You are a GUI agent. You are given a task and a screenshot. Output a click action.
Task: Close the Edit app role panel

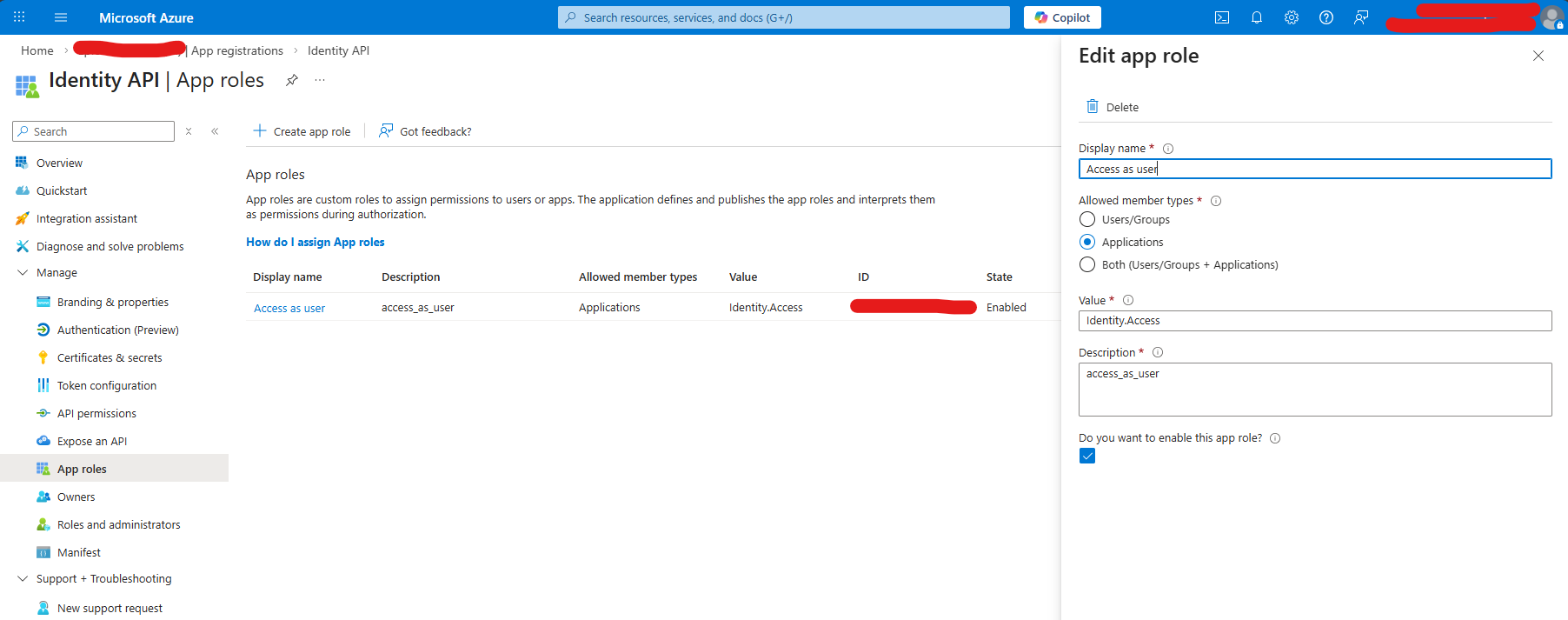pyautogui.click(x=1538, y=56)
